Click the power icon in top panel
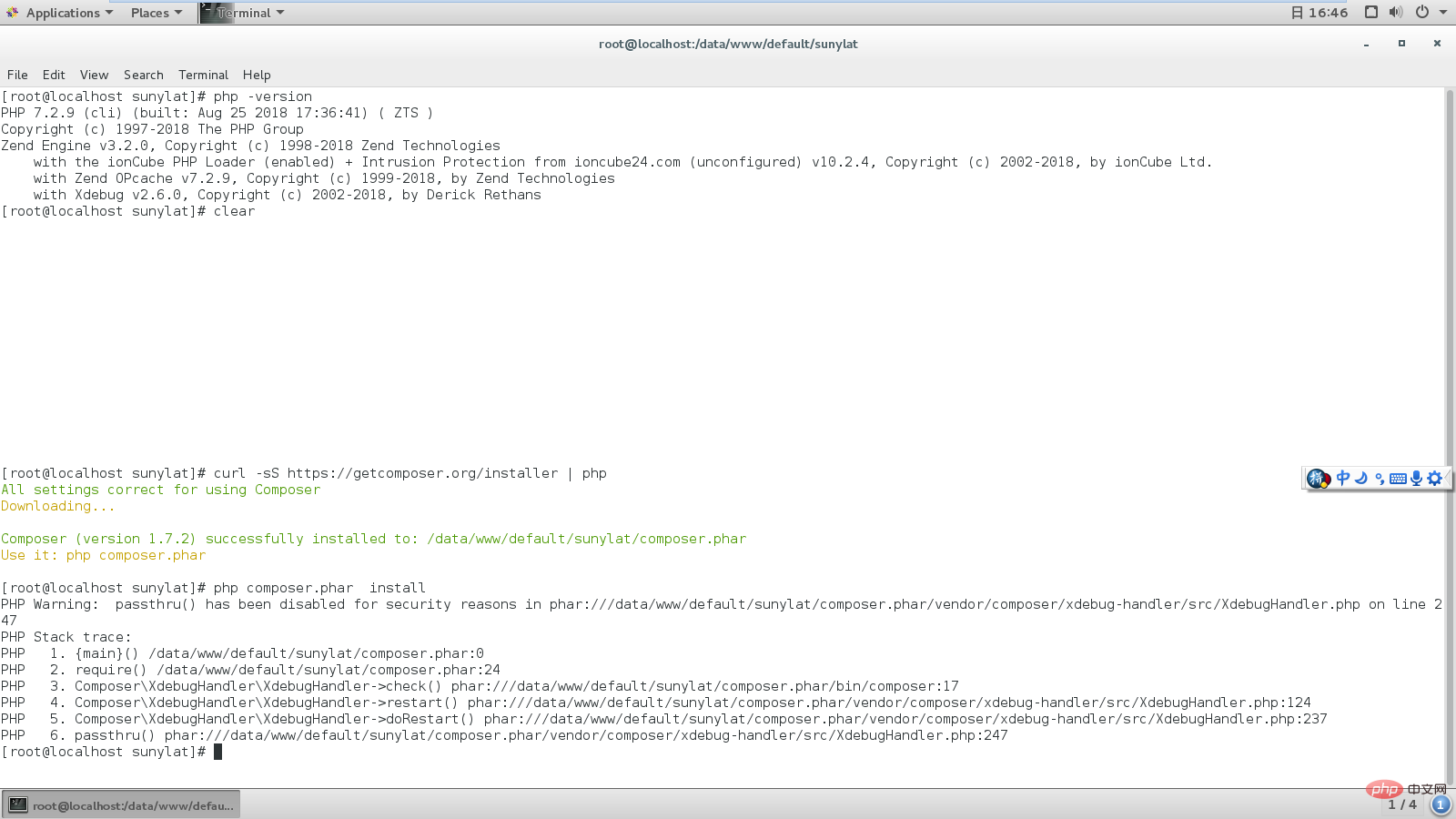Viewport: 1456px width, 819px height. 1421,13
